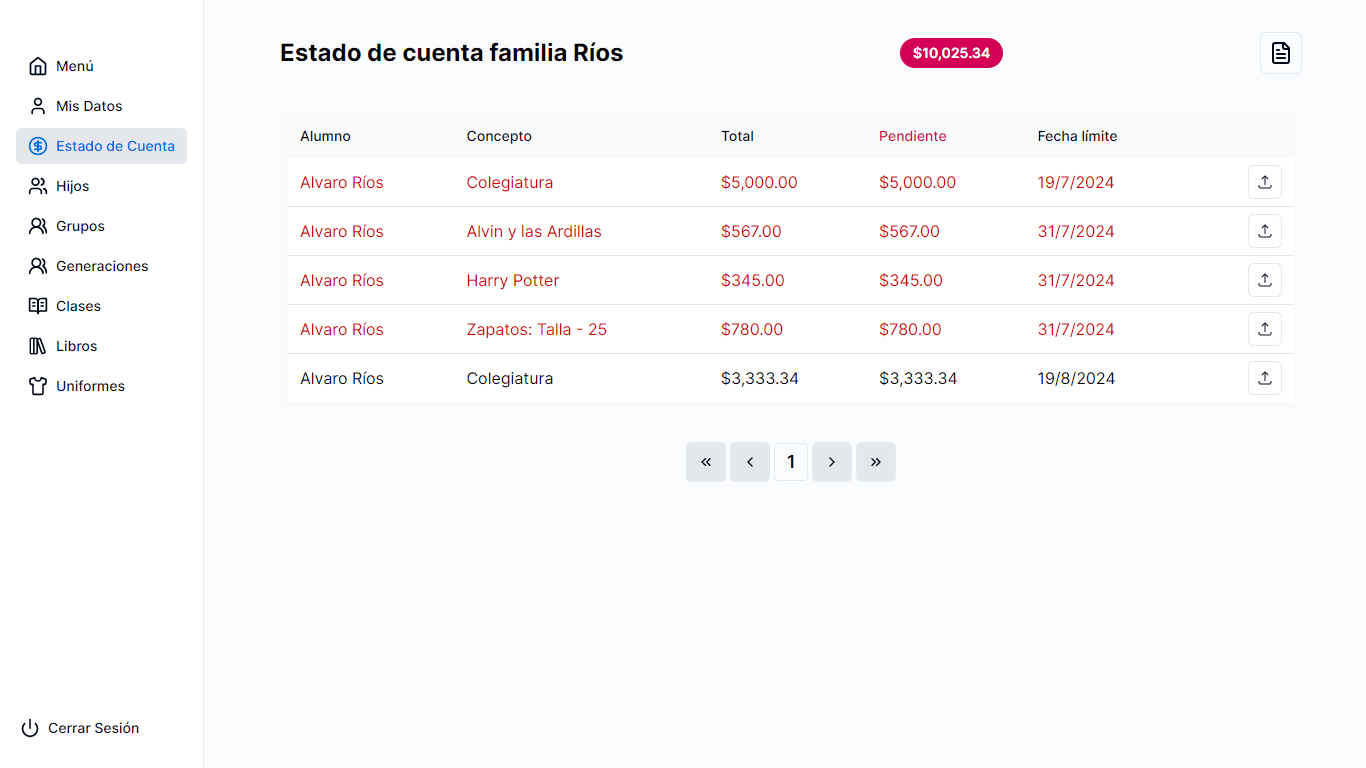The height and width of the screenshot is (768, 1366).
Task: Upload receipt for Alvin y las Ardillas
Action: click(1264, 231)
